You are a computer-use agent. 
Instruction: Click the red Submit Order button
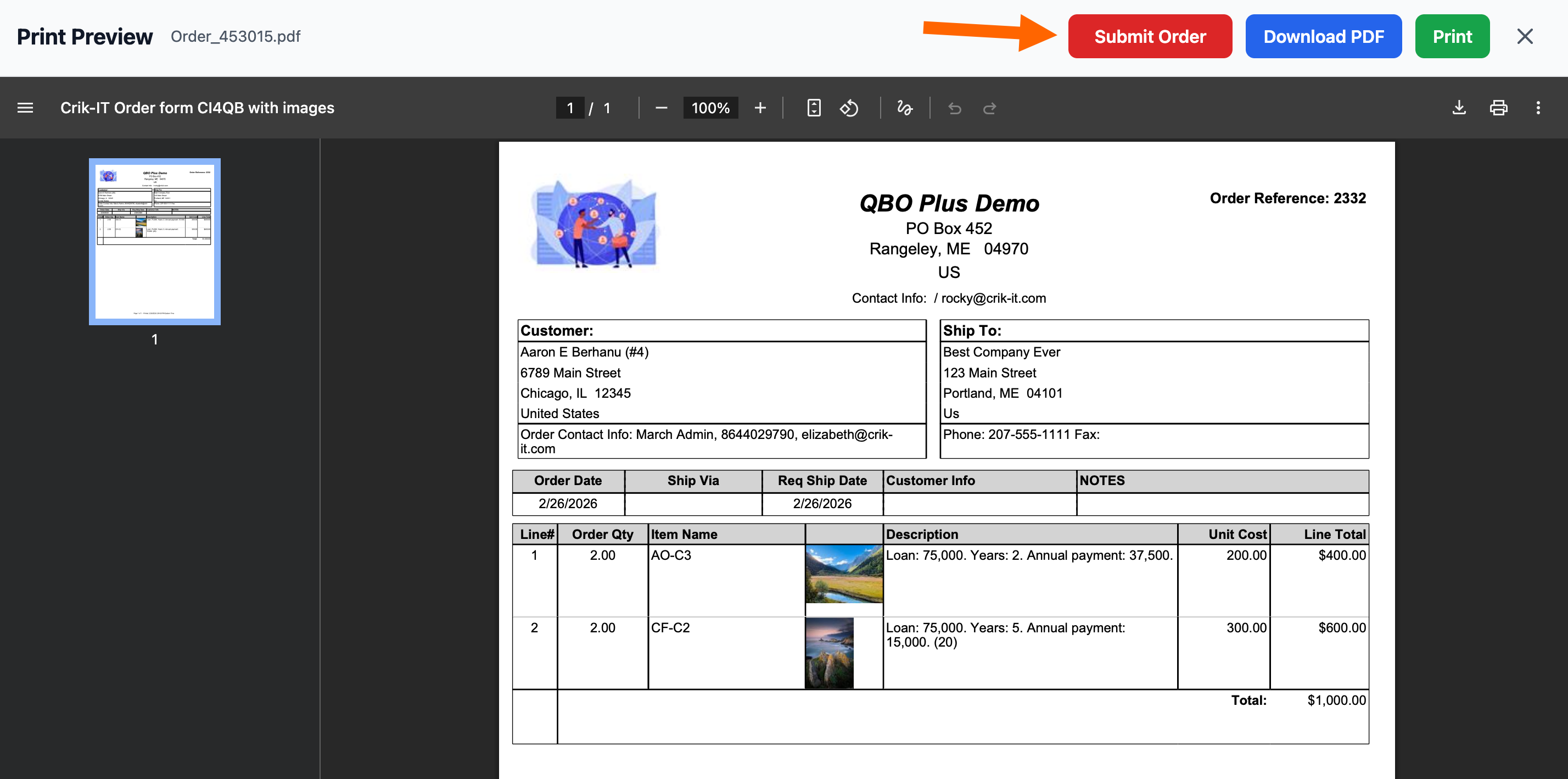pos(1150,37)
